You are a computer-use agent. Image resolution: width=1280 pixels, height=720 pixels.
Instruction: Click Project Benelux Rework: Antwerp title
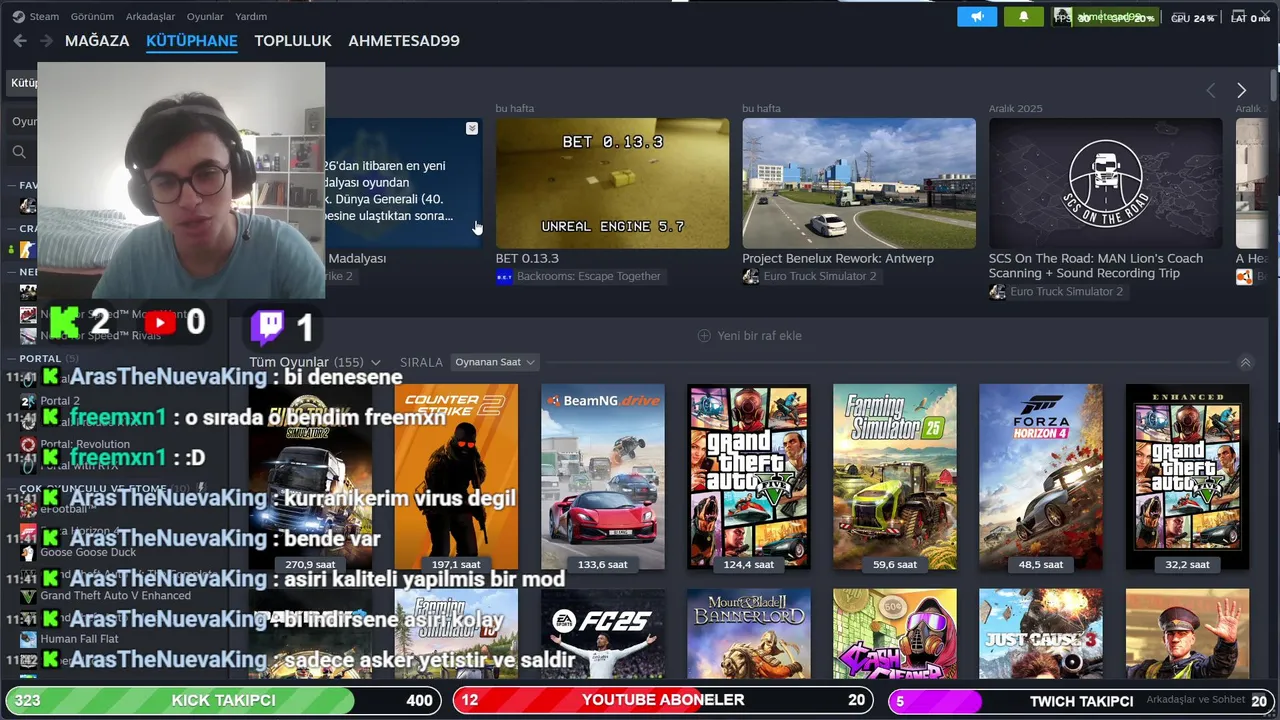click(x=838, y=258)
